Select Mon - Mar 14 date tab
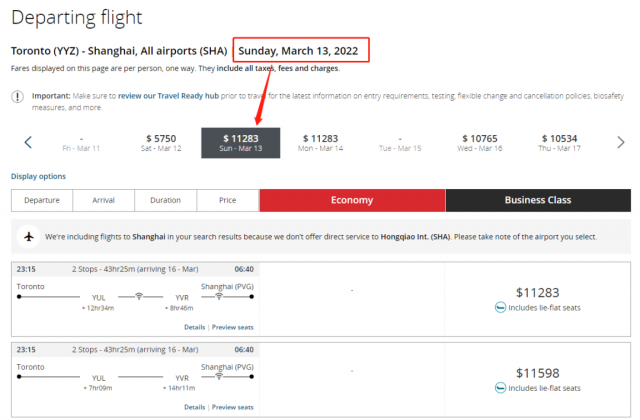Viewport: 640px width, 420px height. pos(320,143)
